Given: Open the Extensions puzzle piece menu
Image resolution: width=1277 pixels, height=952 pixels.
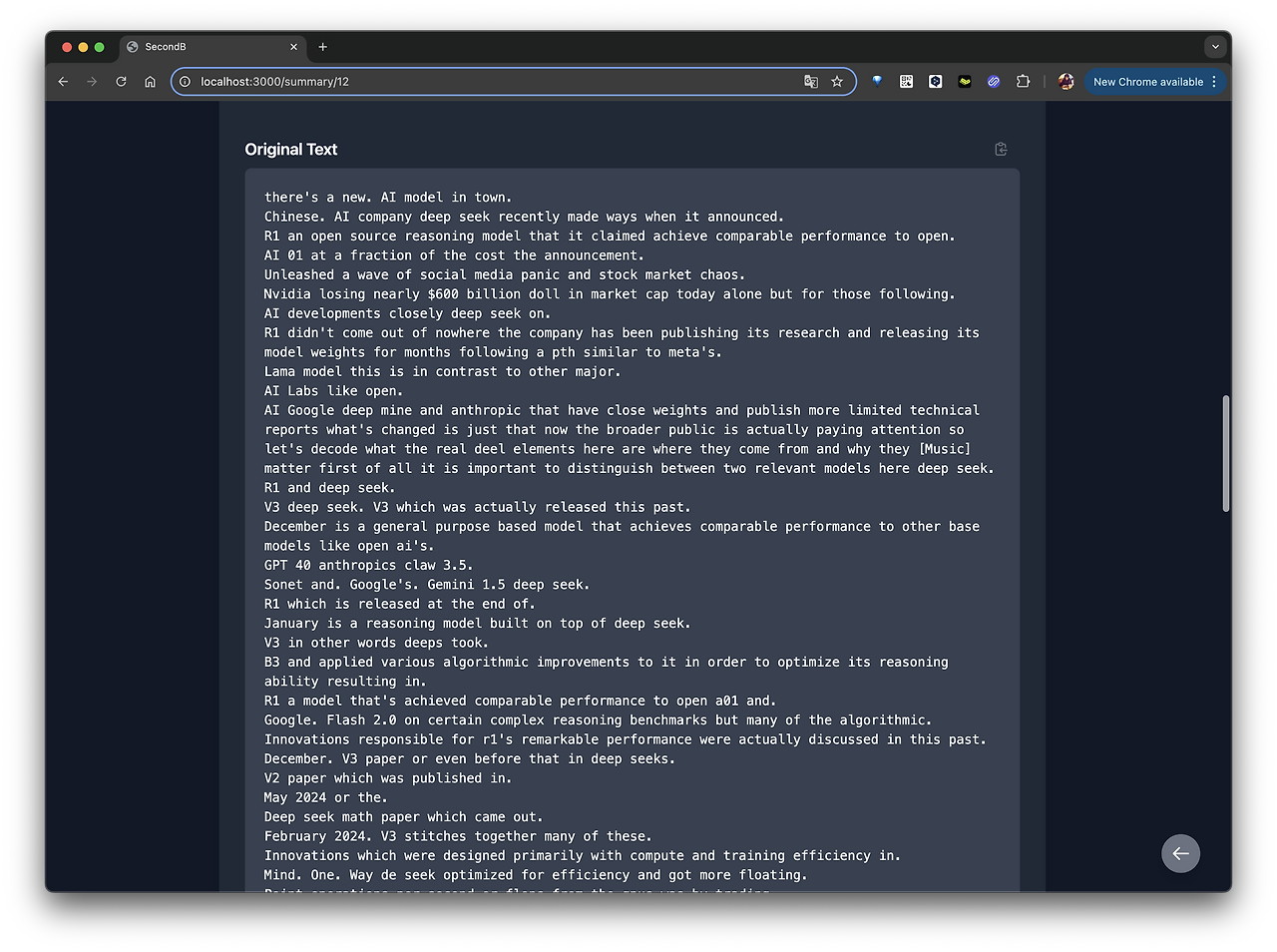Looking at the screenshot, I should click(x=1023, y=82).
